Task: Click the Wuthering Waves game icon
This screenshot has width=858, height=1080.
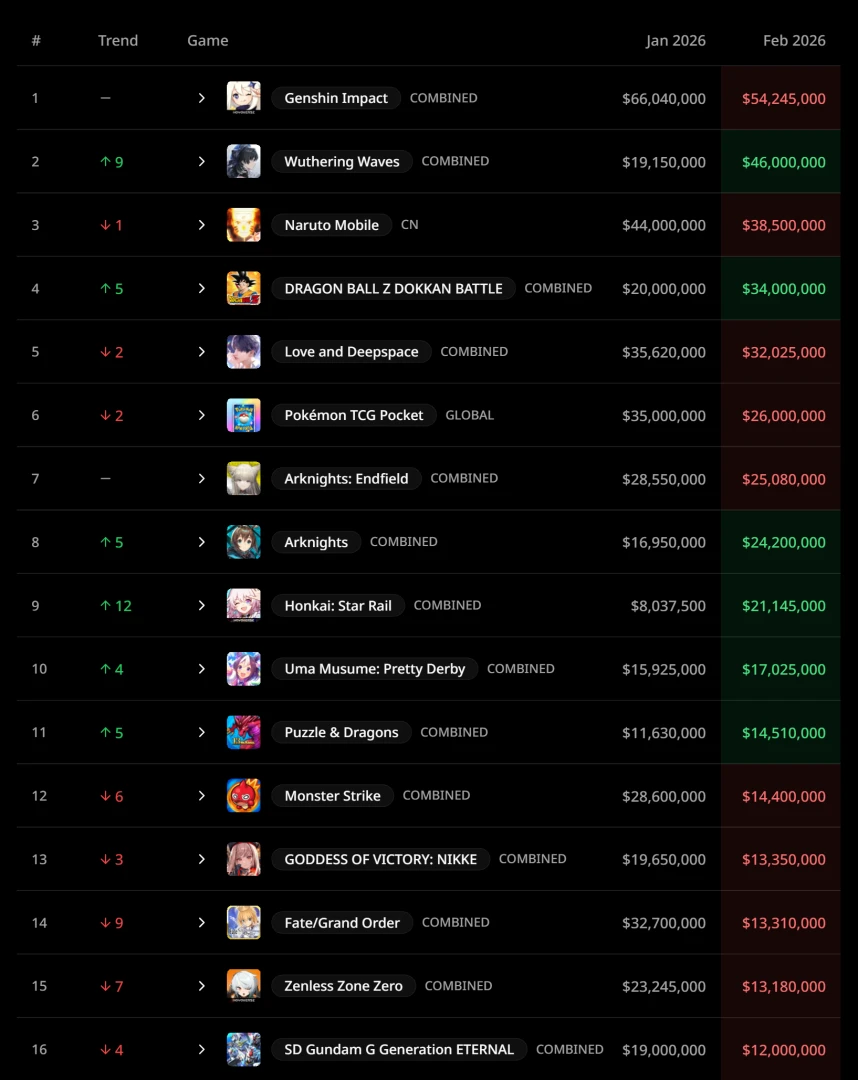Action: [x=243, y=161]
